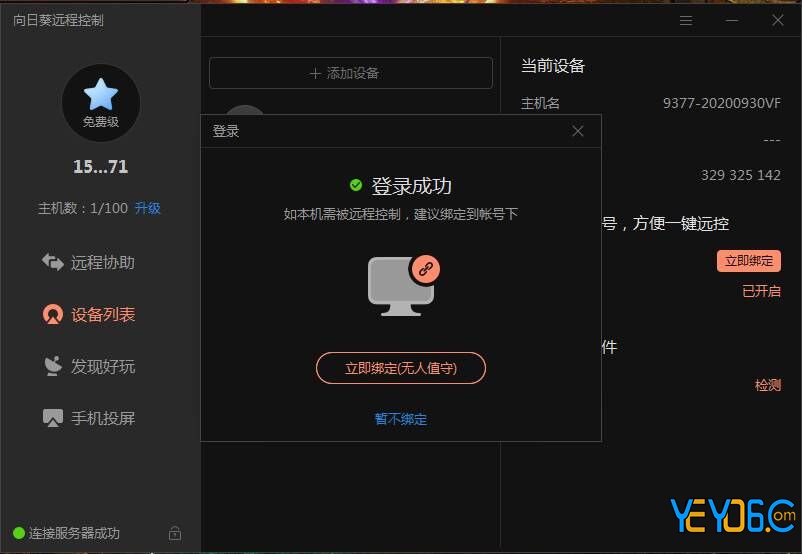Click the host name value 9377-20200930VF
802x554 pixels.
(x=722, y=103)
